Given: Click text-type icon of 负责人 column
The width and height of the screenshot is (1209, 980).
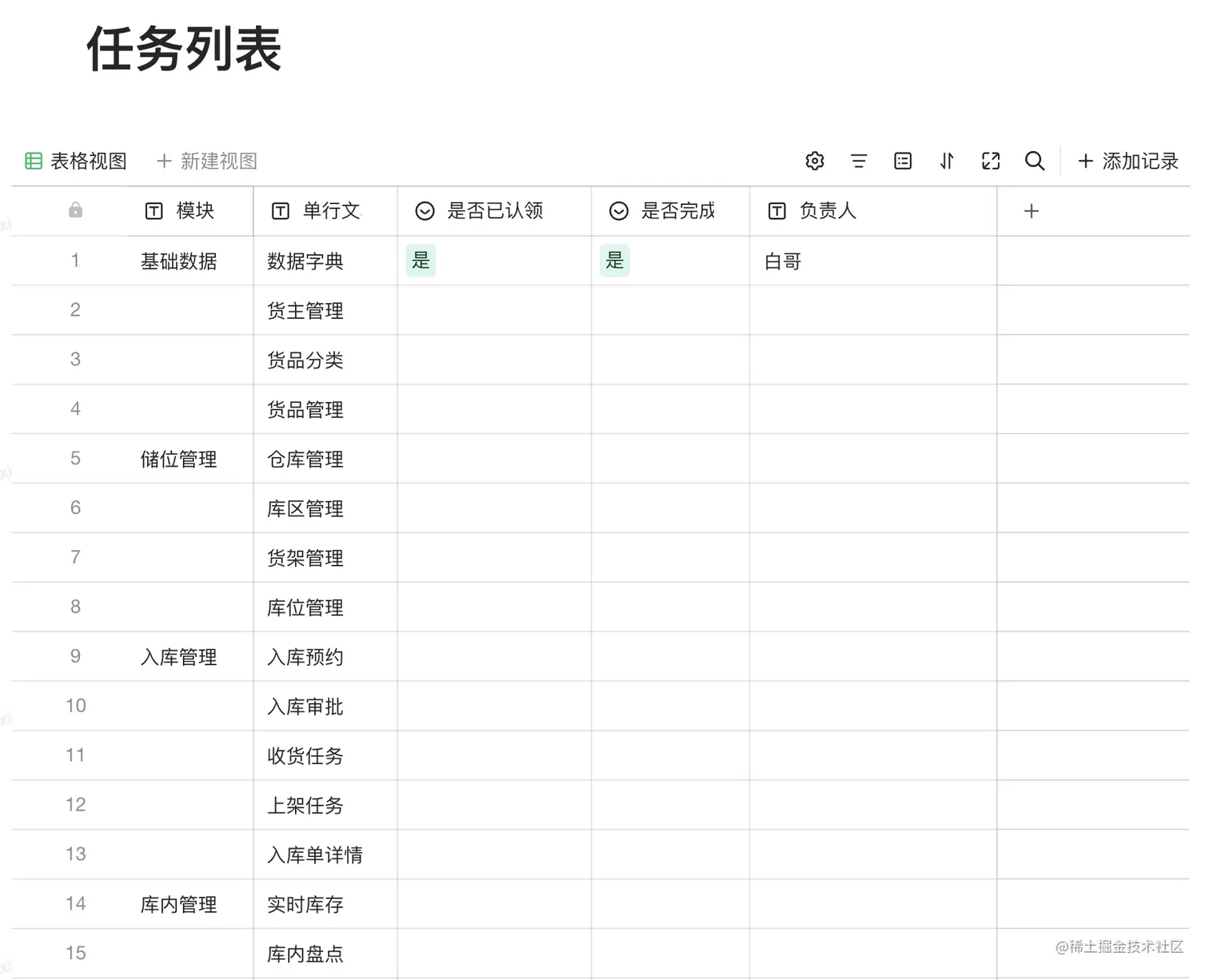Looking at the screenshot, I should 777,211.
